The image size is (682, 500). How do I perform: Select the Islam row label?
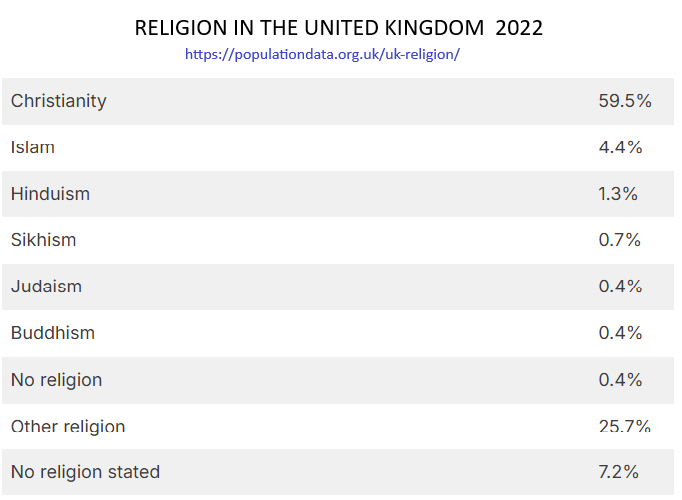[33, 148]
